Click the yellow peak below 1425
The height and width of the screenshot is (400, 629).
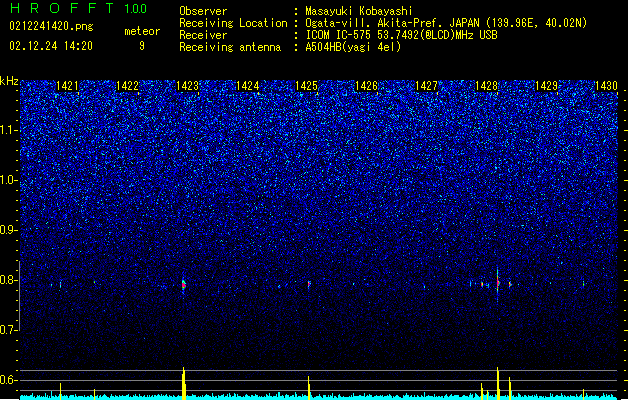click(x=309, y=388)
